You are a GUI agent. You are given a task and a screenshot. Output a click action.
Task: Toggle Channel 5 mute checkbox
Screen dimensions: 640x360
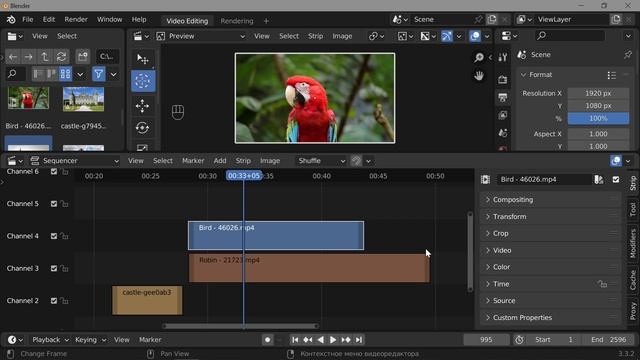click(54, 204)
